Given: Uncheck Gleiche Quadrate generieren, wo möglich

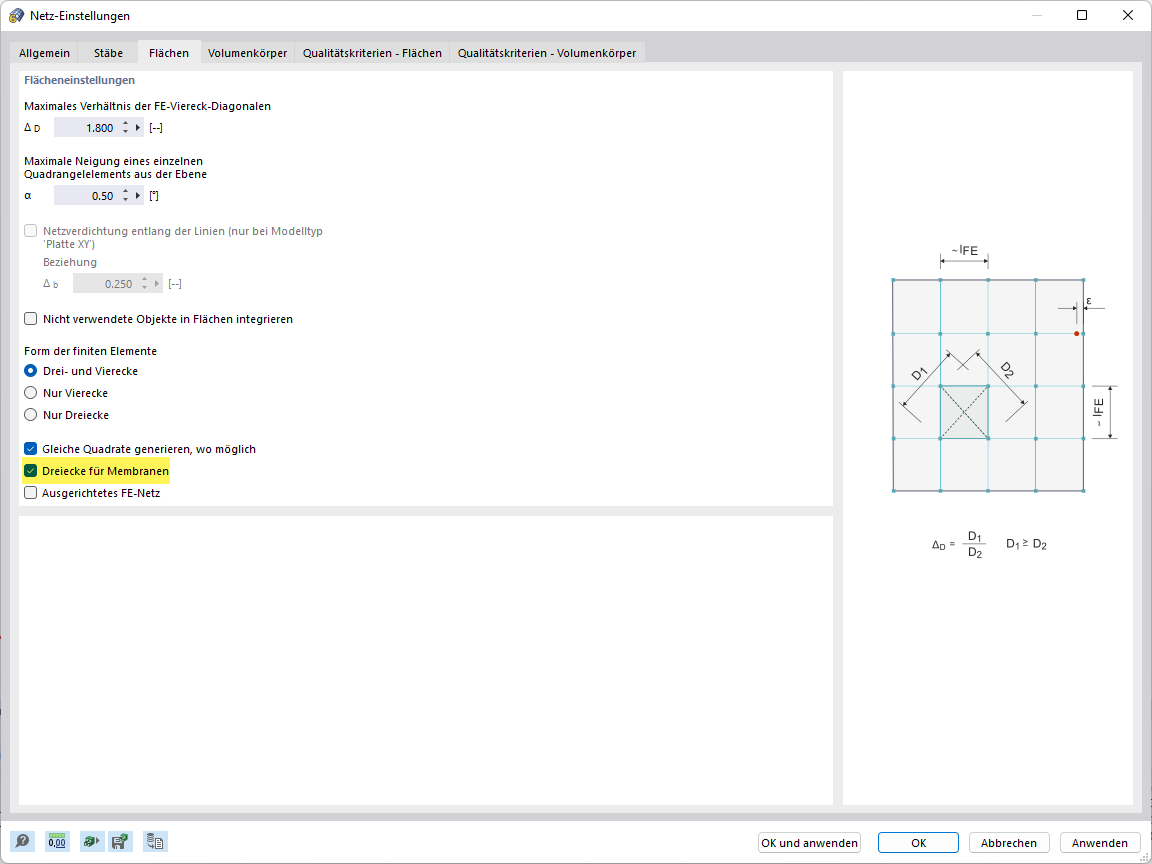Looking at the screenshot, I should pos(31,449).
